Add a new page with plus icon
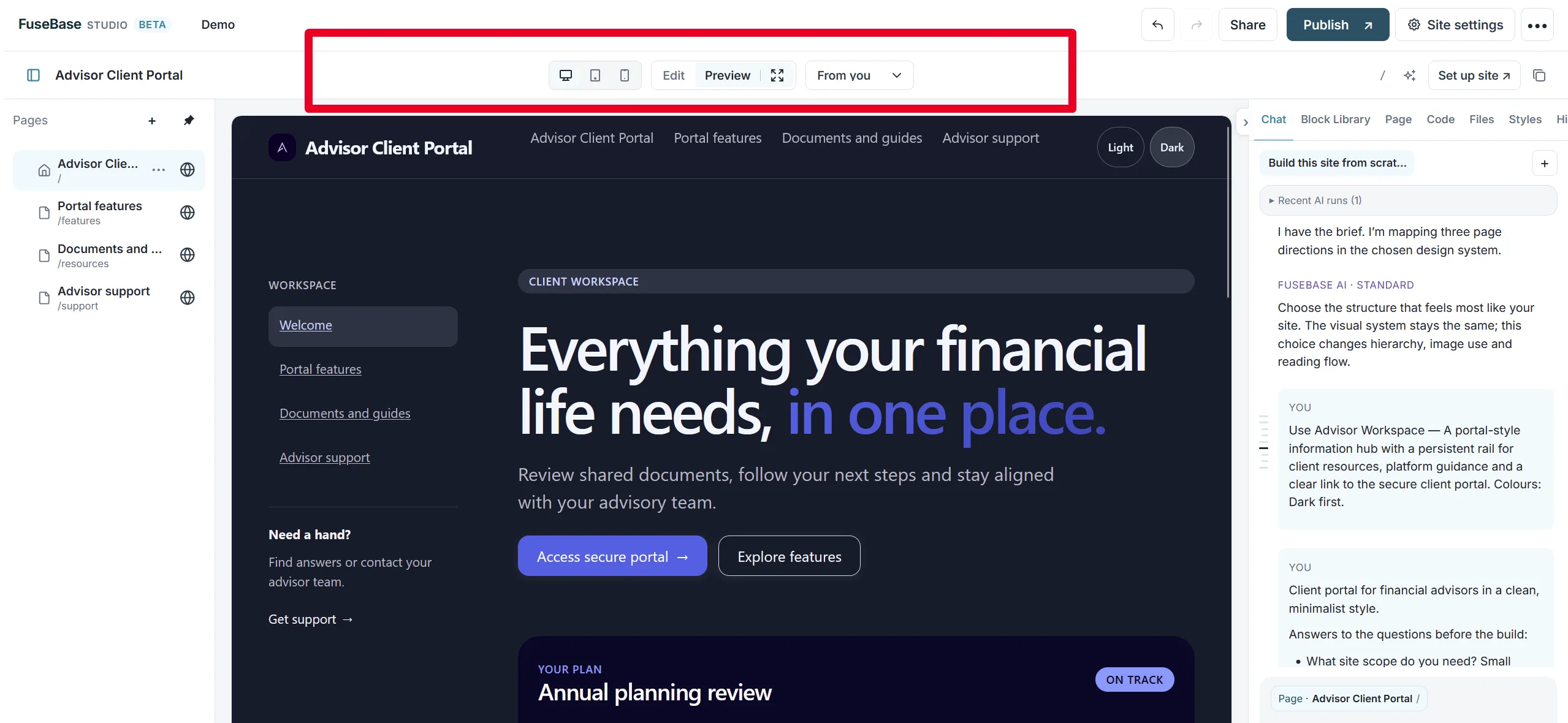This screenshot has width=1568, height=723. (x=152, y=121)
